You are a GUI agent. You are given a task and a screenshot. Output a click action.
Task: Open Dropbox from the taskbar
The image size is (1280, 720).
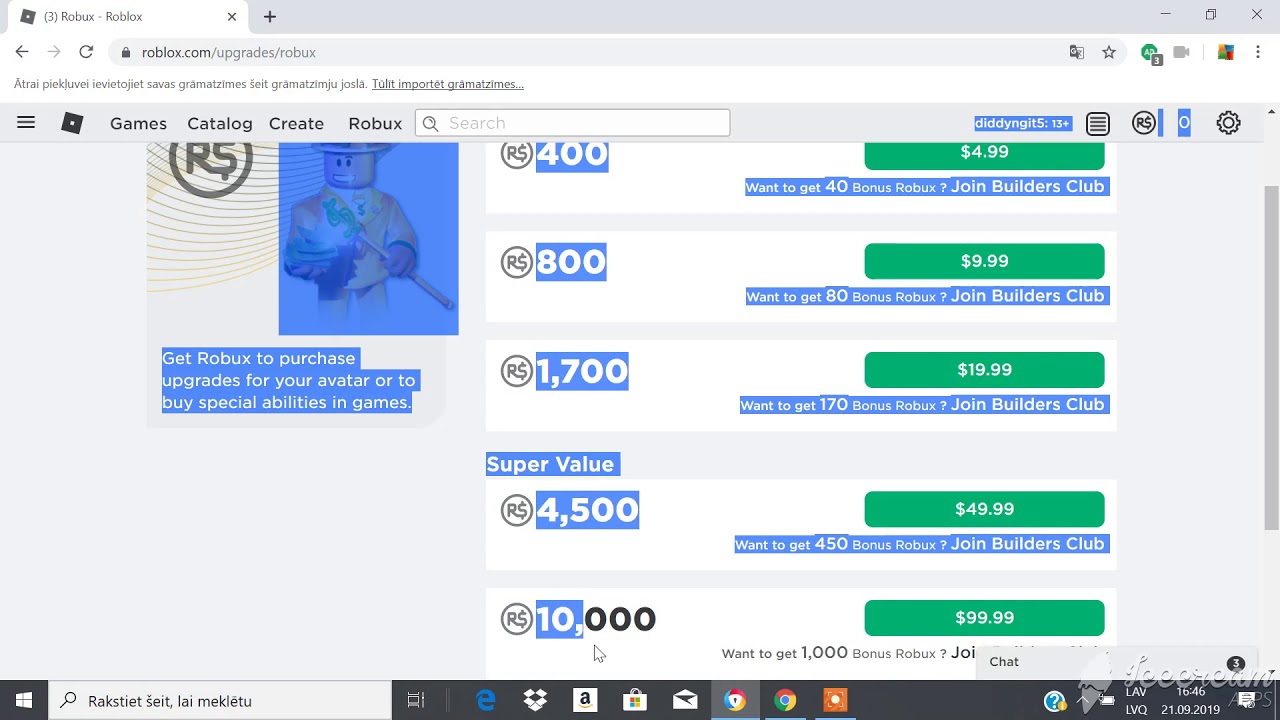[536, 701]
